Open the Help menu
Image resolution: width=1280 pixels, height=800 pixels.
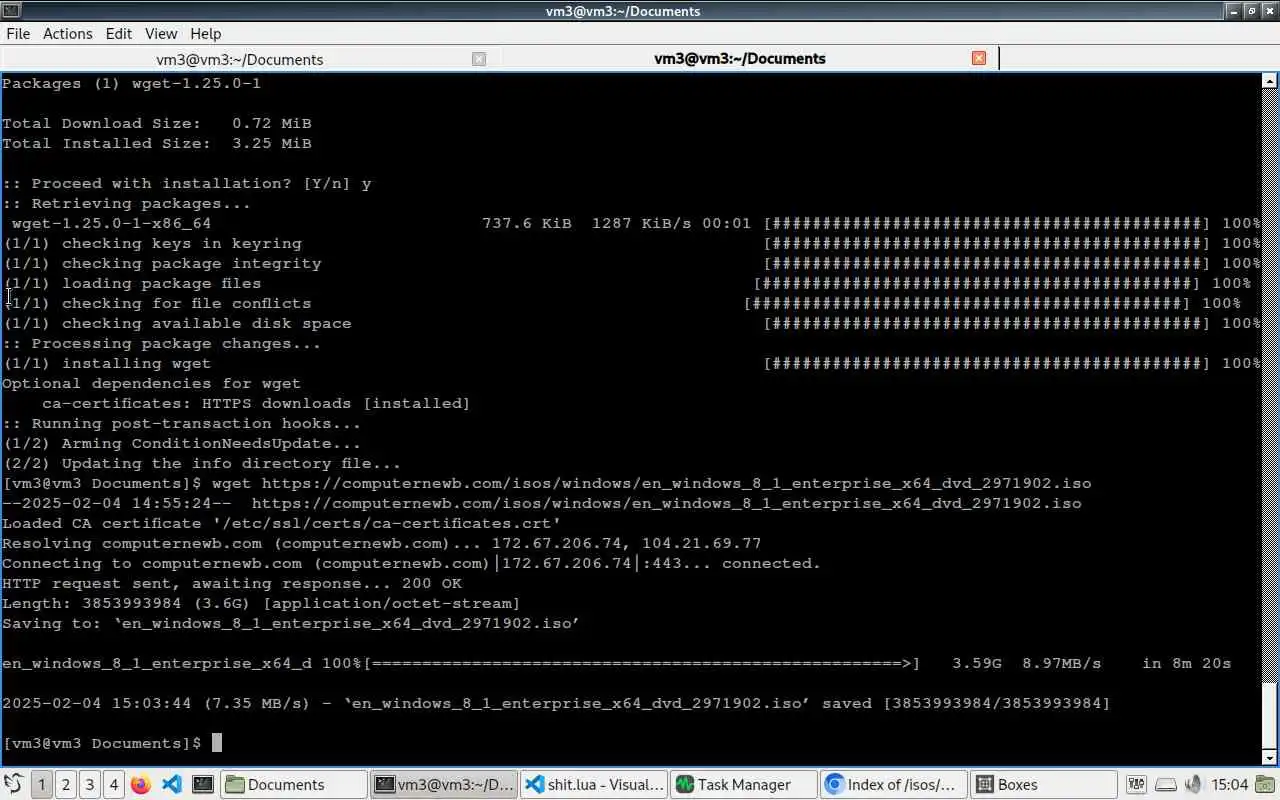click(205, 33)
